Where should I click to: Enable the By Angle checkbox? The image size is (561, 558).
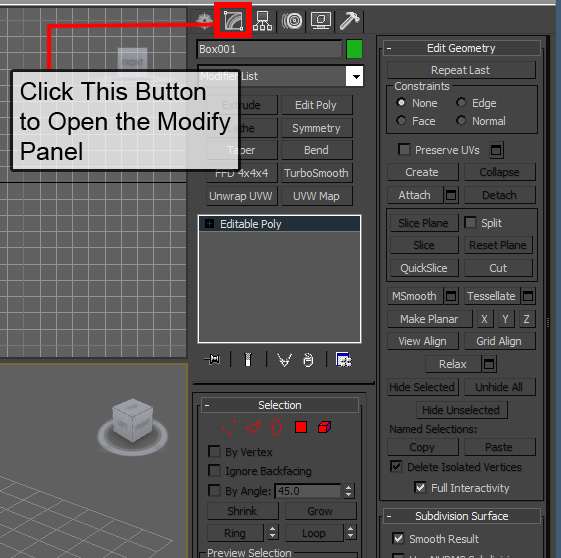click(x=214, y=490)
